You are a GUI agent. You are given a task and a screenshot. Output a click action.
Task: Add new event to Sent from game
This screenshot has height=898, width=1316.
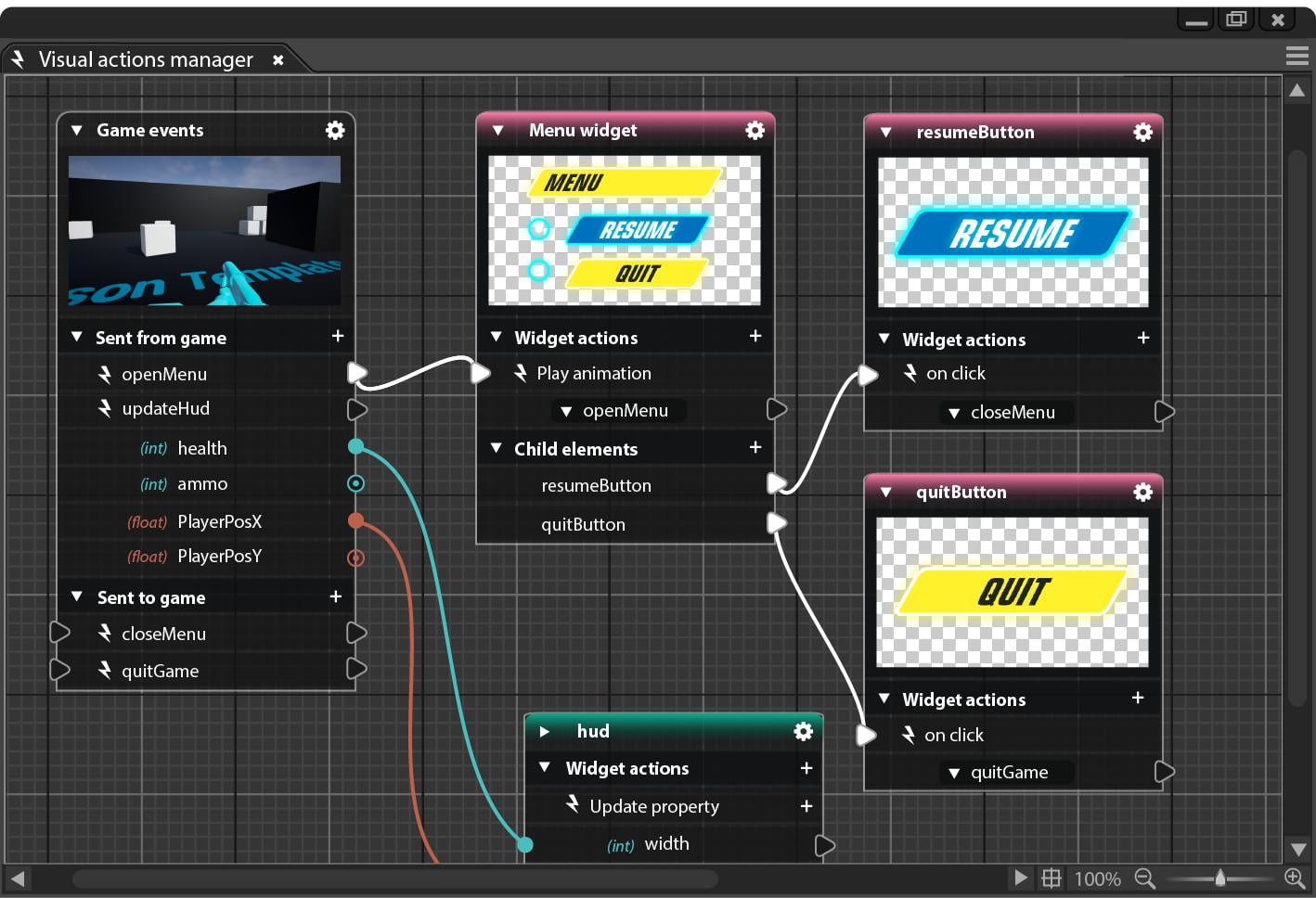pyautogui.click(x=338, y=337)
